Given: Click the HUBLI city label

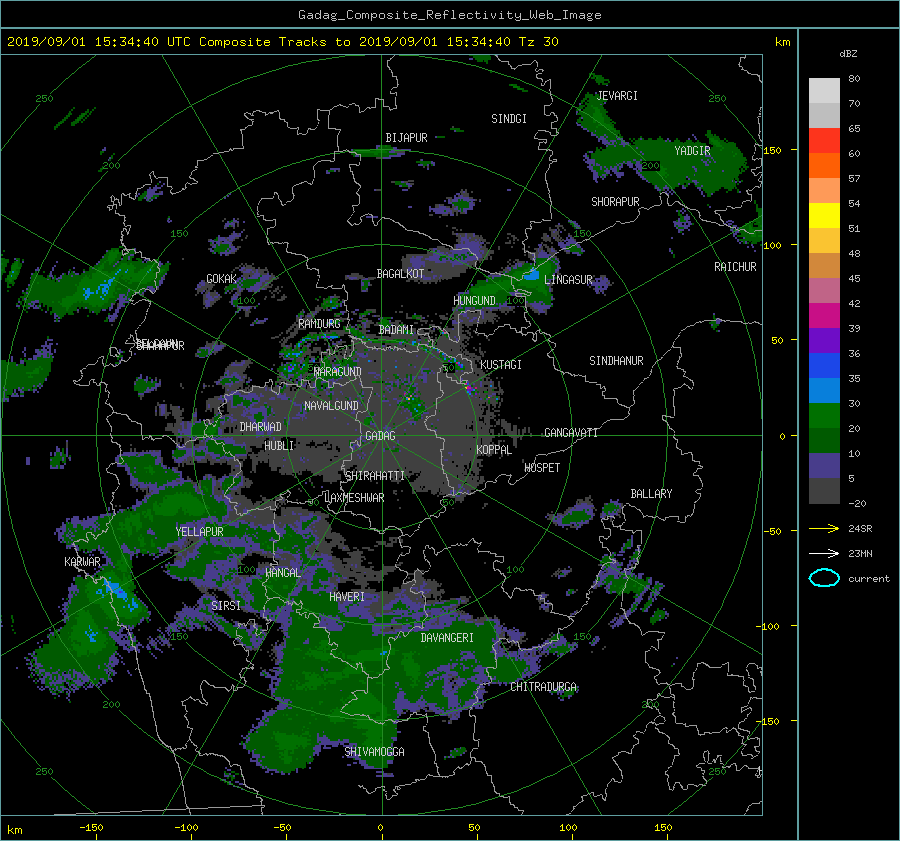Looking at the screenshot, I should coord(279,446).
